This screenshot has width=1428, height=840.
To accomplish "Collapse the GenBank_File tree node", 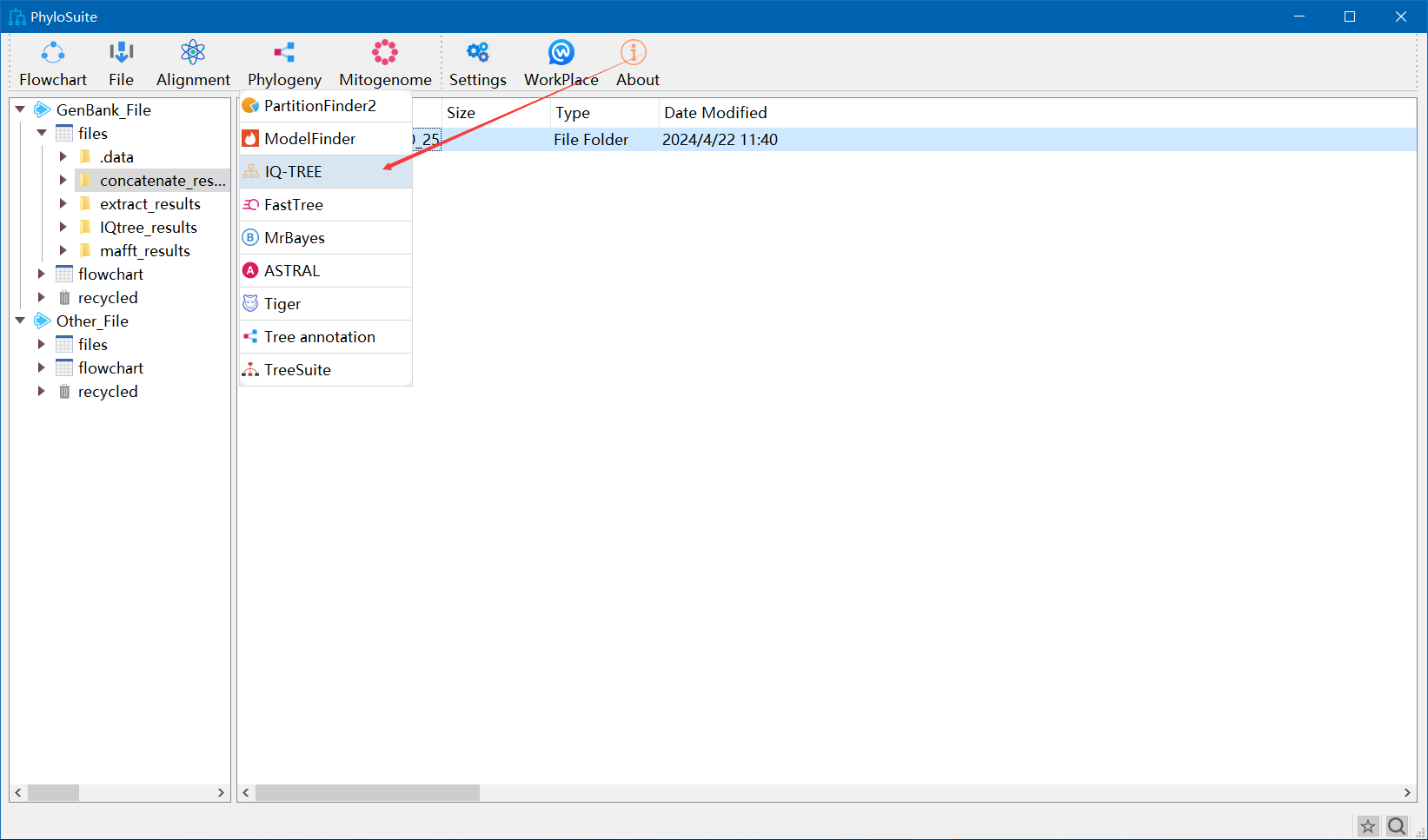I will coord(20,109).
